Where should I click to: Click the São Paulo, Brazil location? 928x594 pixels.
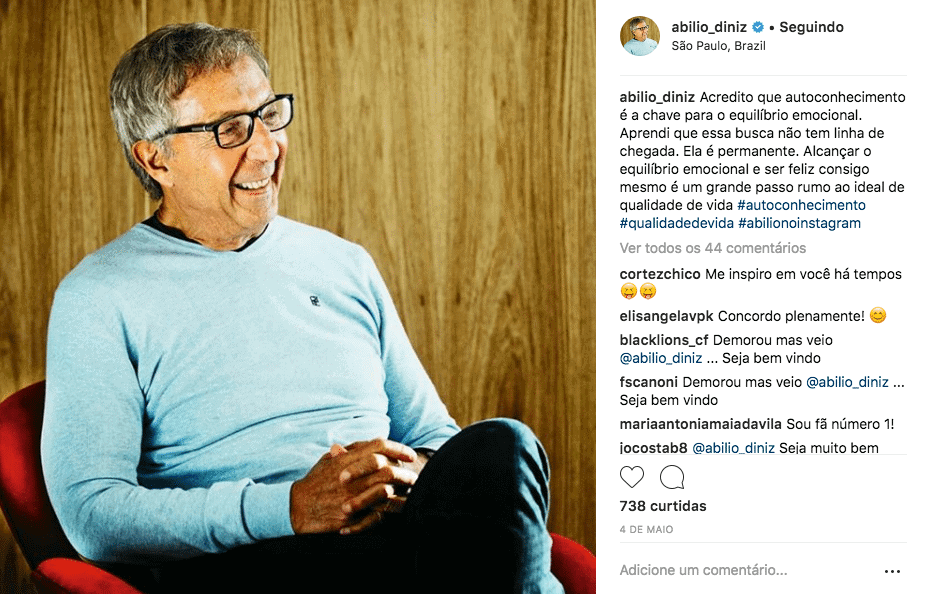coord(718,46)
